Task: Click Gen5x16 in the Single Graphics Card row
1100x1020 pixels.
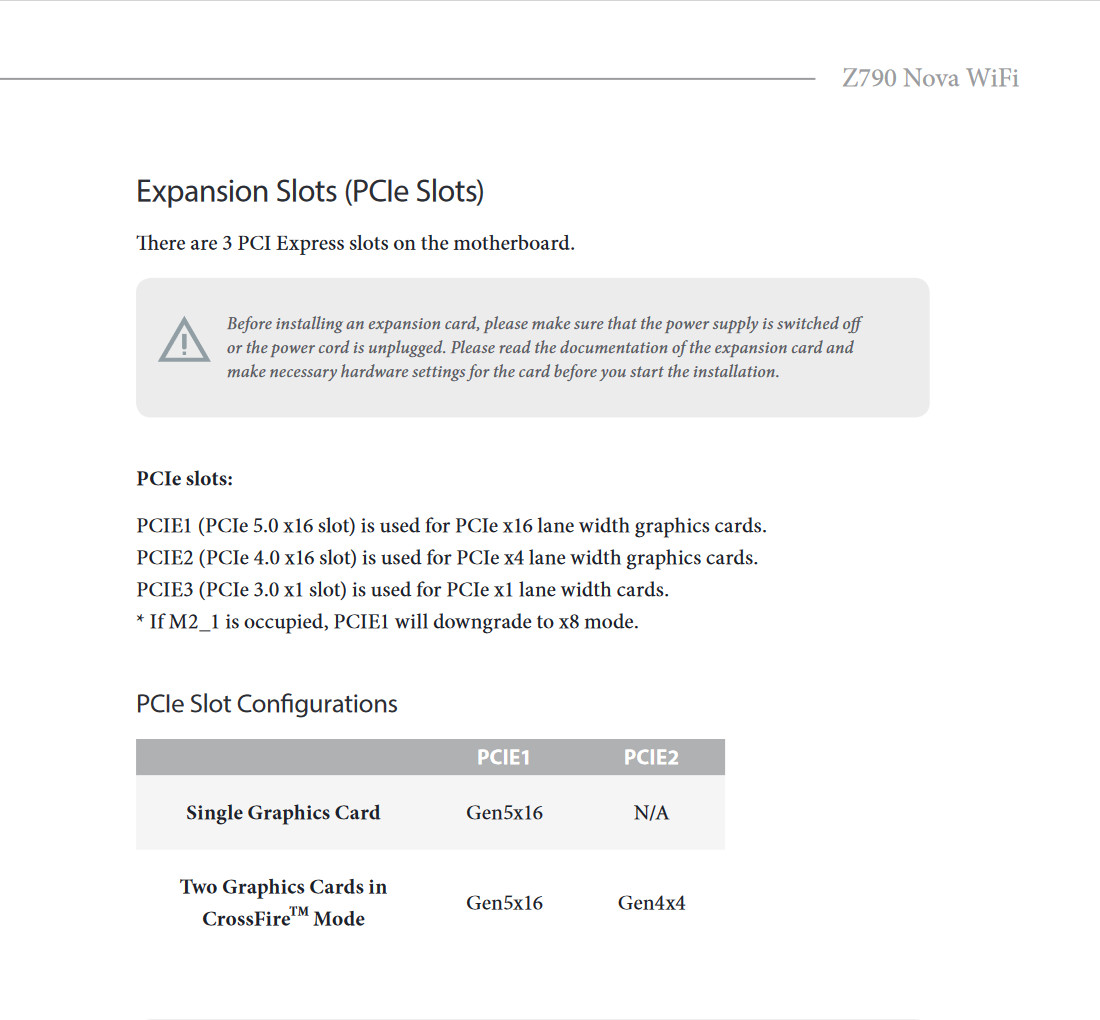Action: (504, 813)
